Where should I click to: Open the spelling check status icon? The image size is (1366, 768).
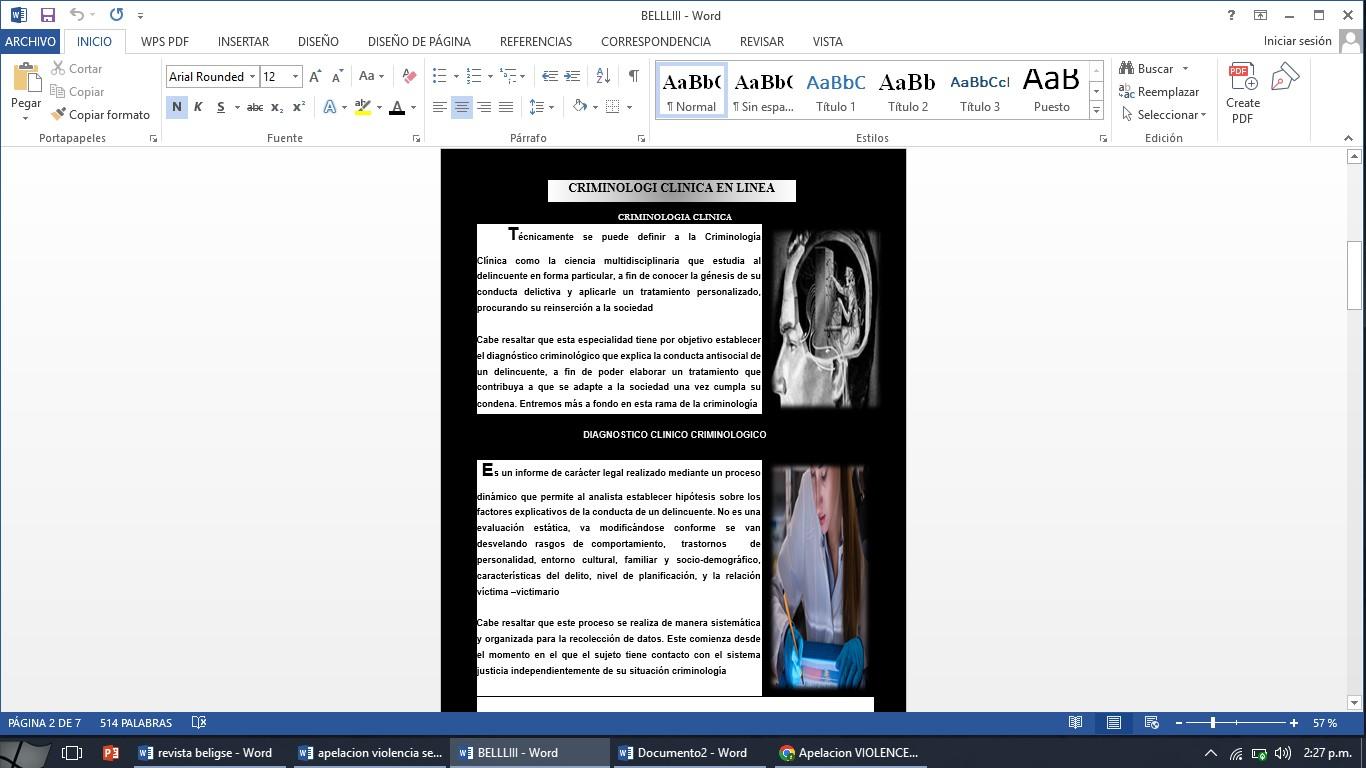click(x=199, y=723)
